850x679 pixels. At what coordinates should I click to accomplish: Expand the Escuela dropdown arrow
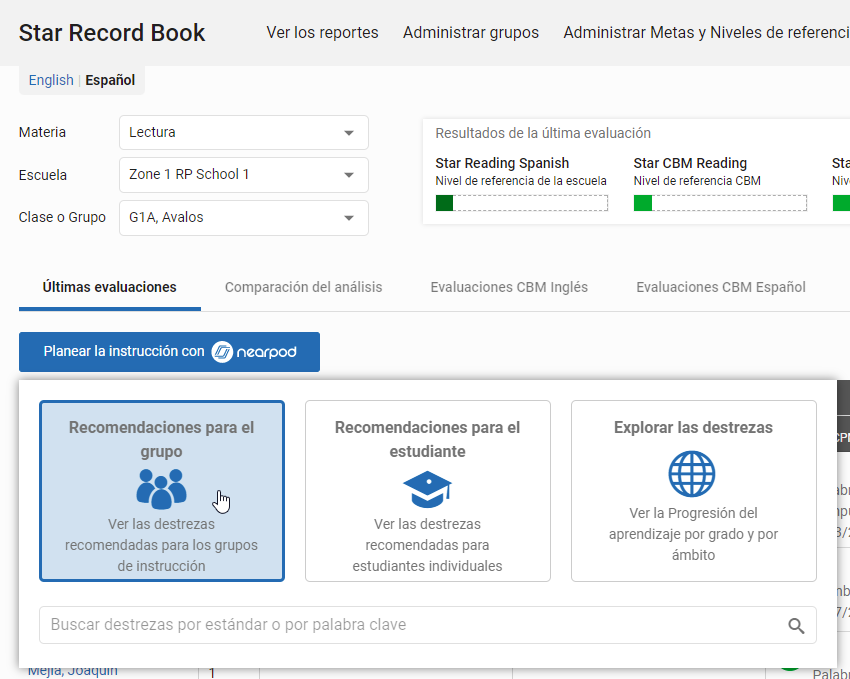[x=349, y=175]
